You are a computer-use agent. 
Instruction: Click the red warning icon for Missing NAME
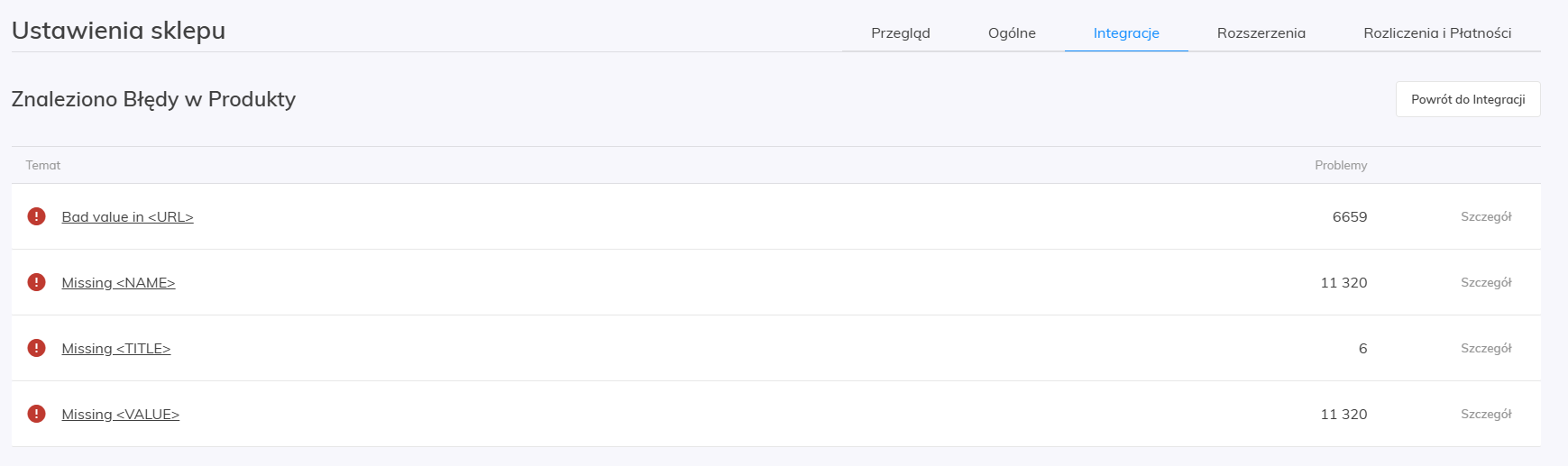click(x=36, y=282)
